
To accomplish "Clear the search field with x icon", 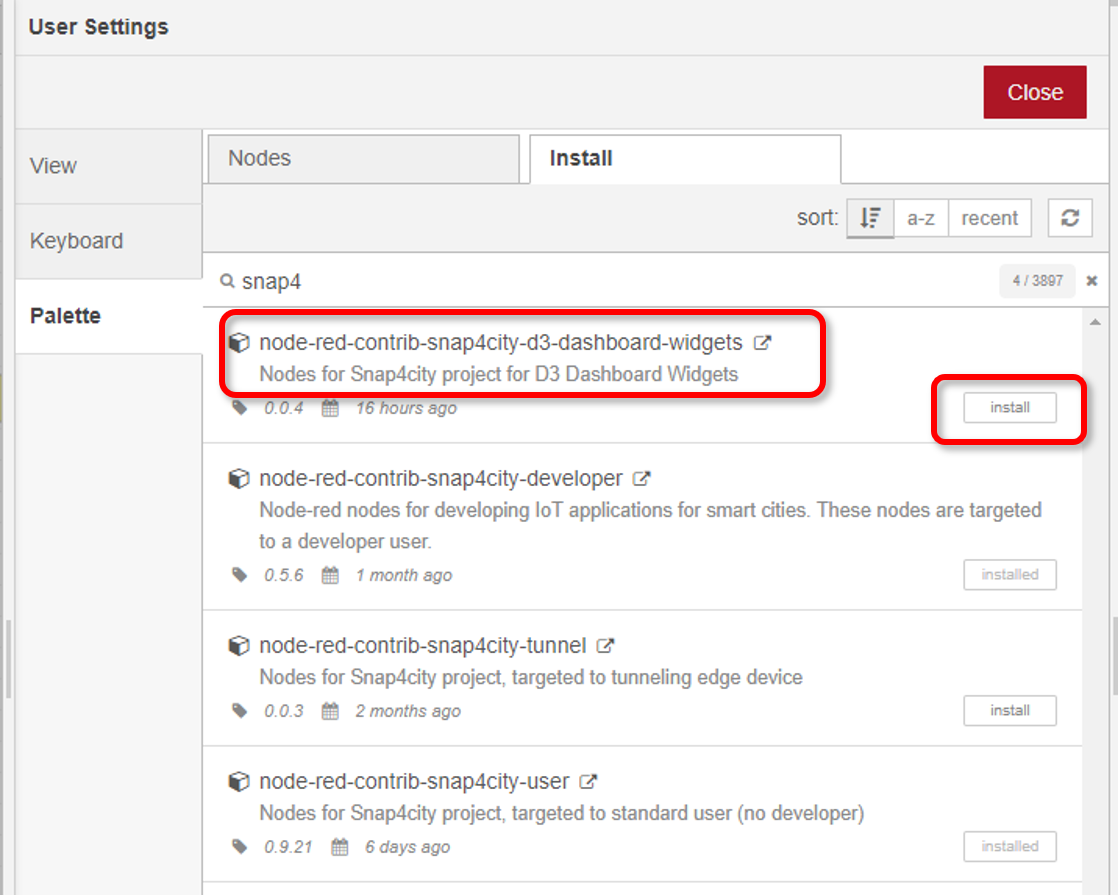I will [1092, 281].
